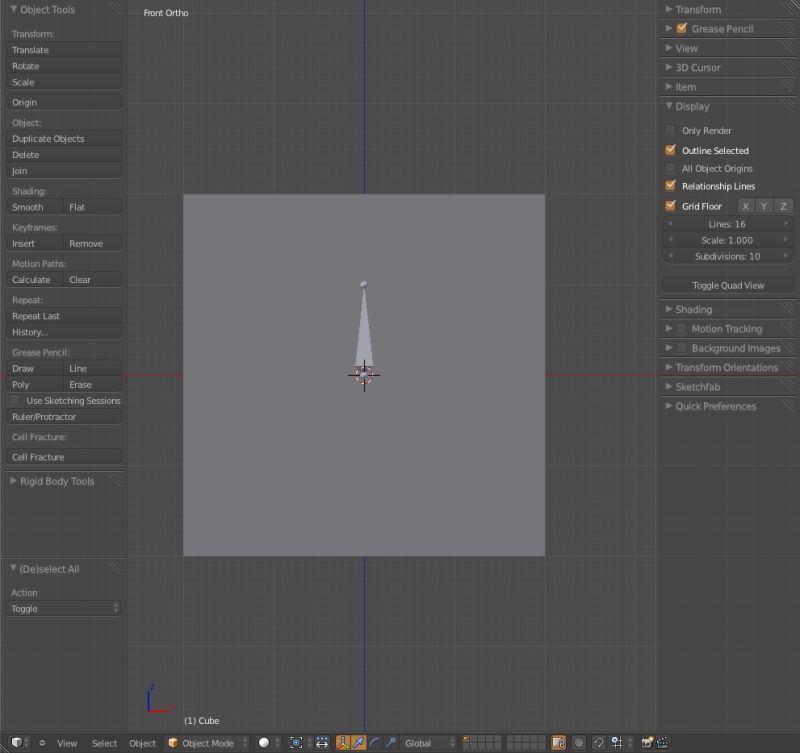Click the editor type icon at bottom left

coord(15,743)
